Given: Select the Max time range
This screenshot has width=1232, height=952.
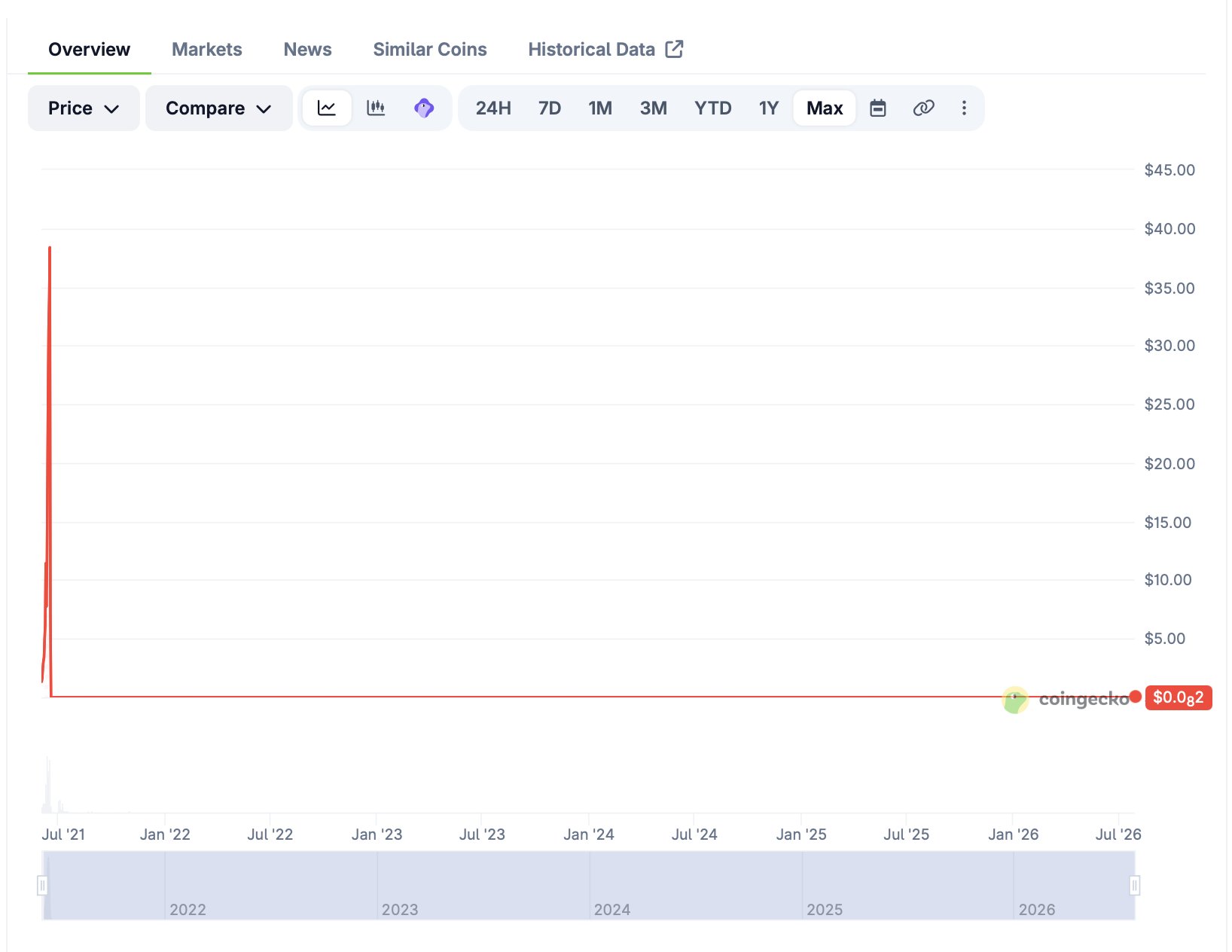Looking at the screenshot, I should (825, 108).
